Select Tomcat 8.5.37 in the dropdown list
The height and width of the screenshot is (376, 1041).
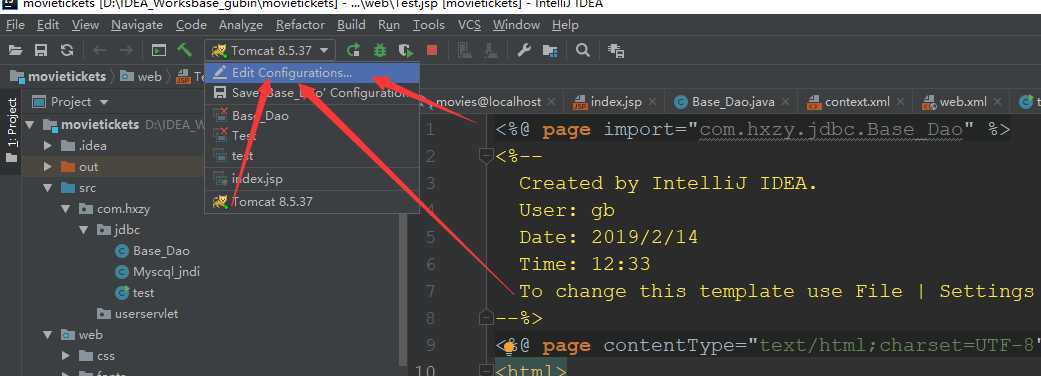(313, 201)
